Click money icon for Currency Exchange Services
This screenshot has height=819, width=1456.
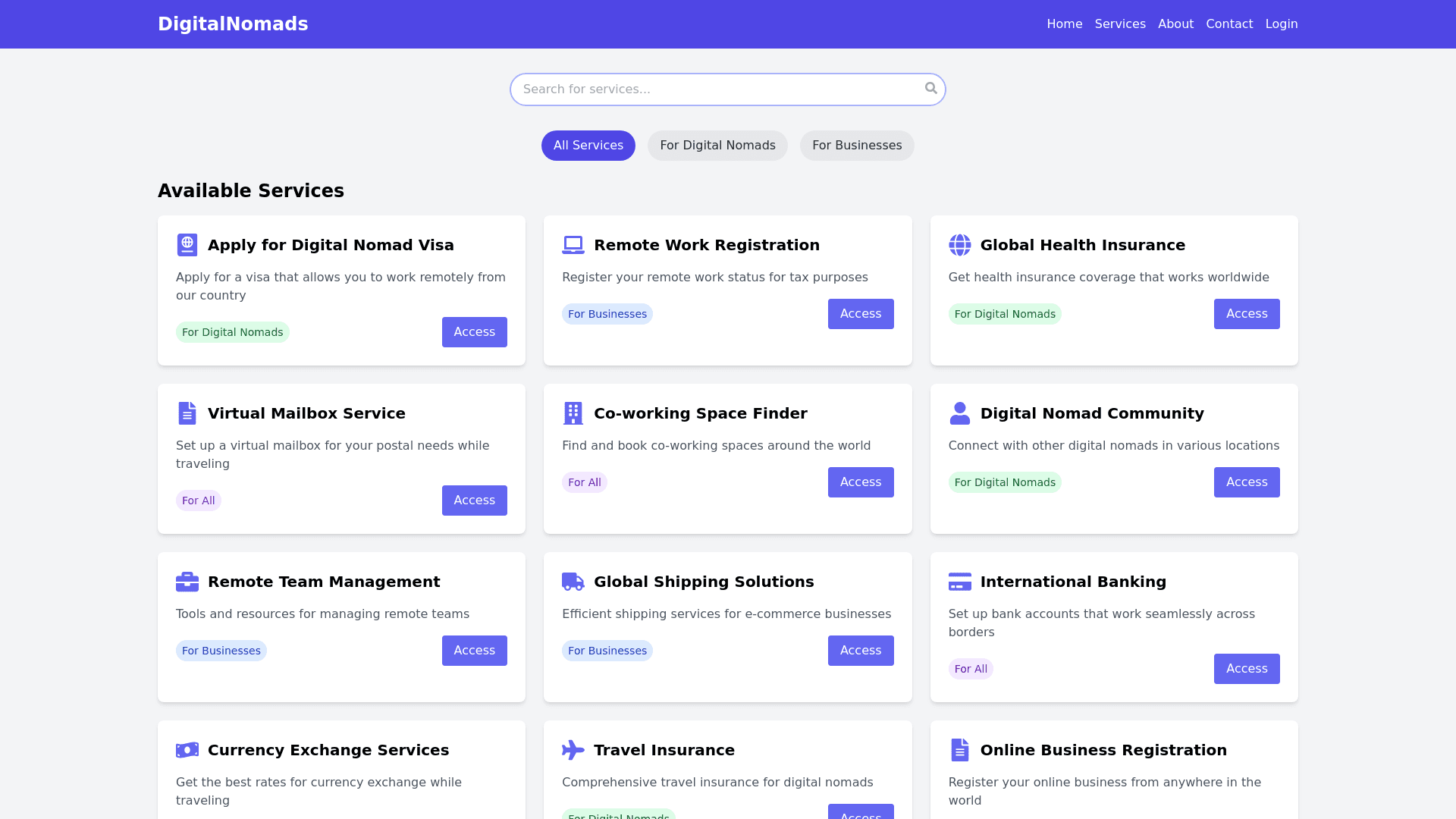click(x=187, y=750)
